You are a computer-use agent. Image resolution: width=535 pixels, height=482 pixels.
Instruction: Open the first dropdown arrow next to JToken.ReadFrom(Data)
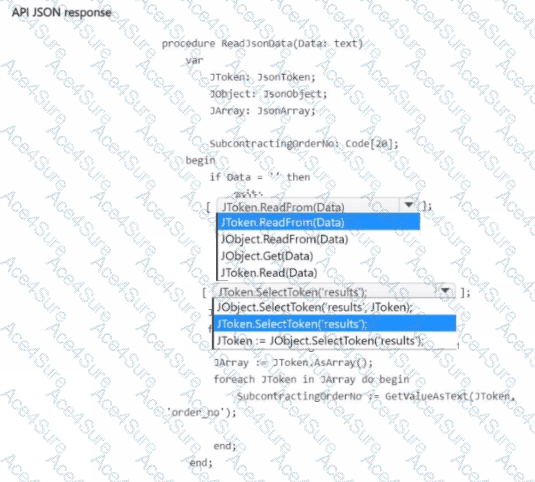409,205
